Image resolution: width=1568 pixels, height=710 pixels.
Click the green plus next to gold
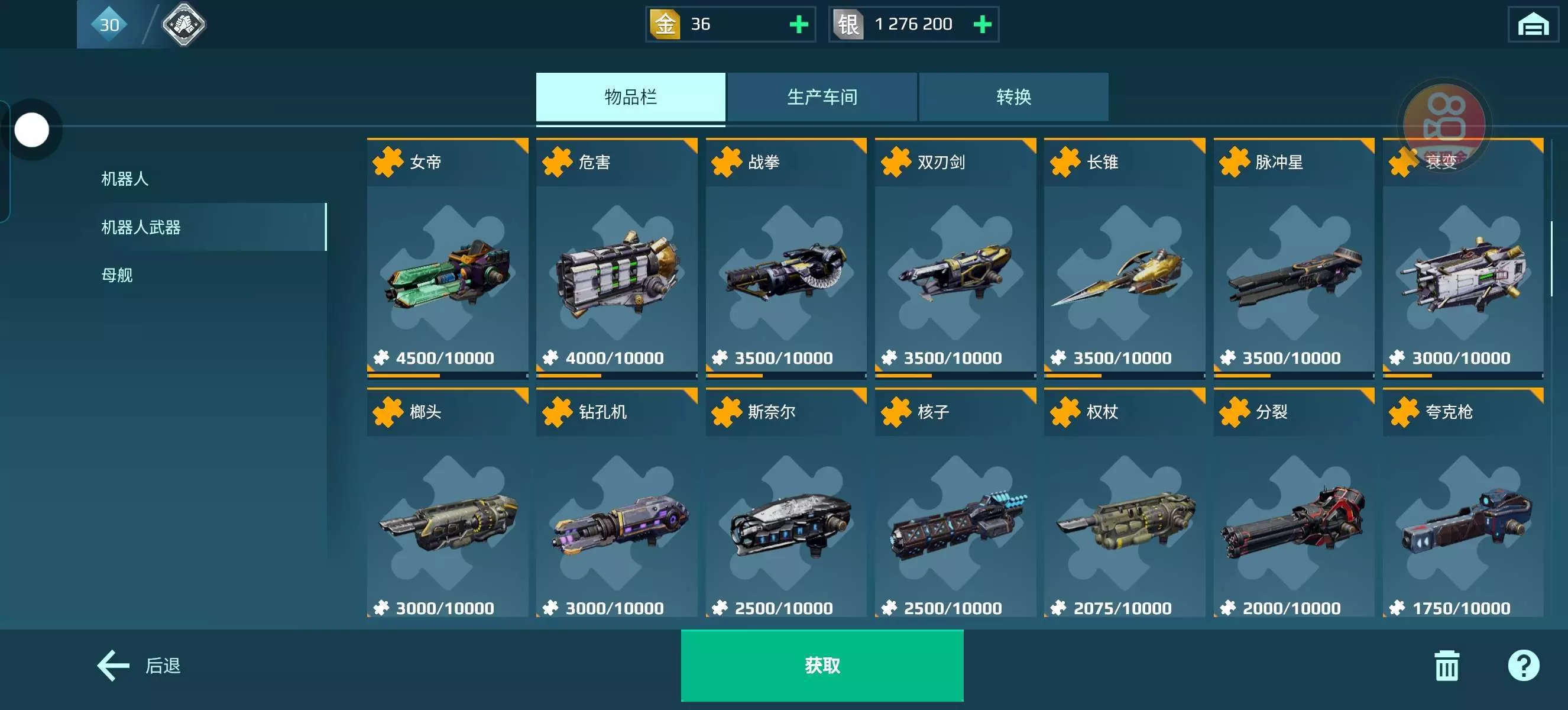798,24
